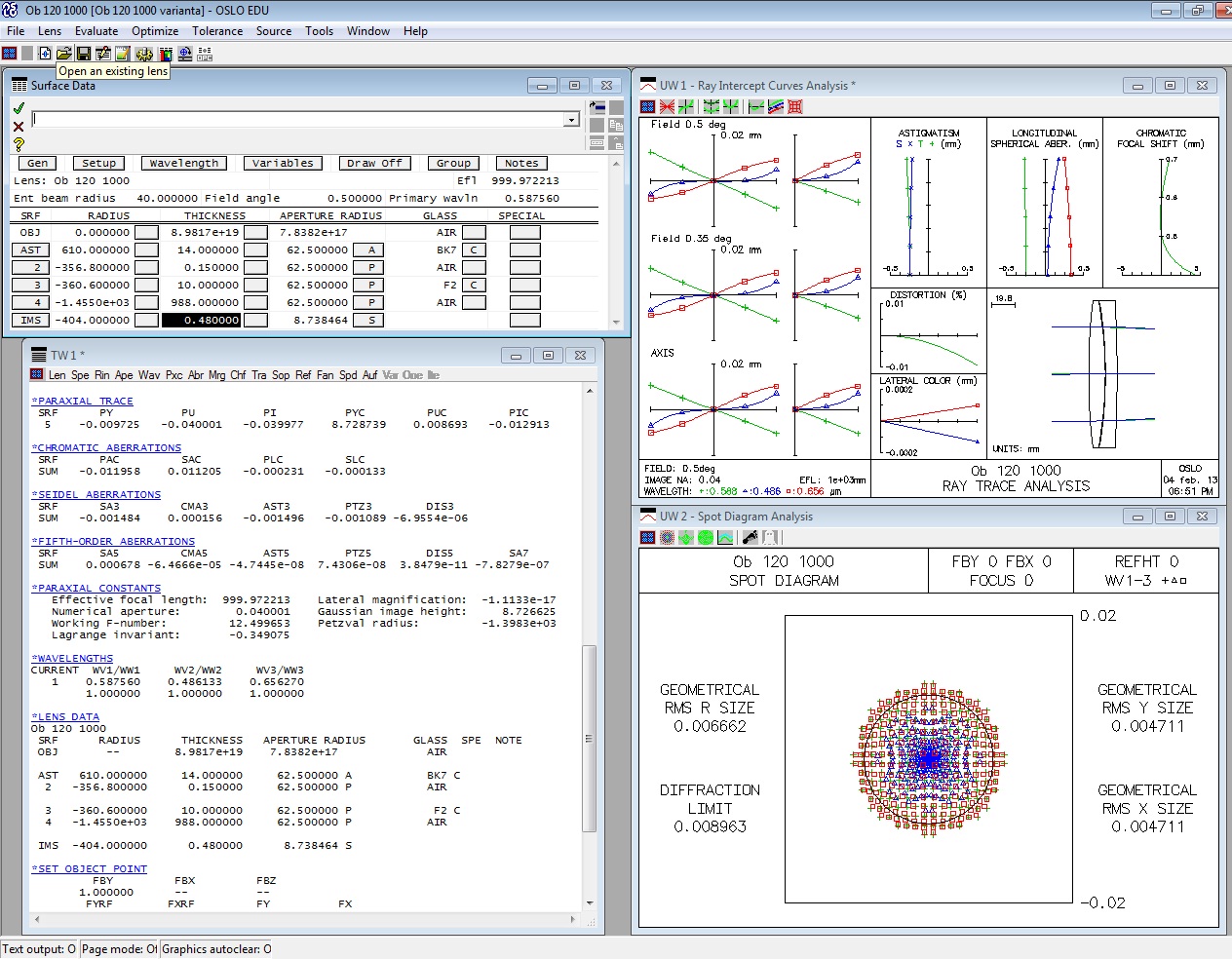The image size is (1232, 959).
Task: Click the green spot diagram icon in UW 2 toolbar
Action: point(706,537)
